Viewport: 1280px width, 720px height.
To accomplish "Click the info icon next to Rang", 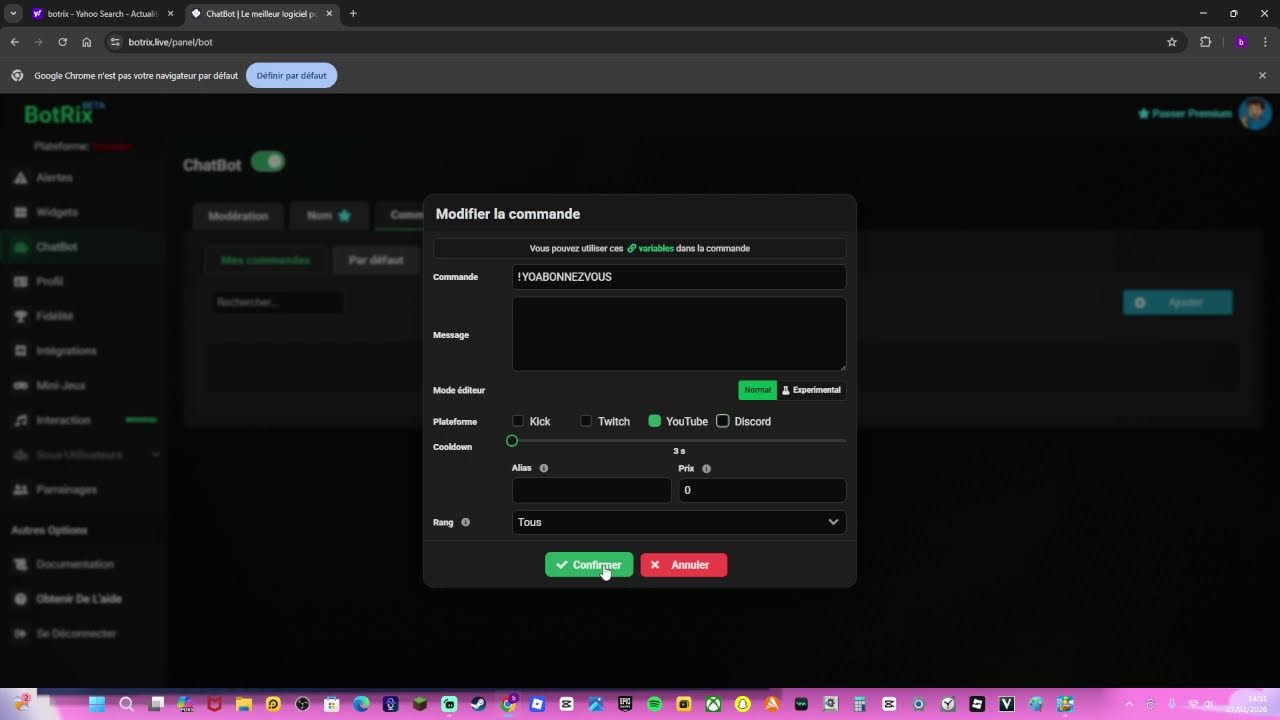I will (x=465, y=522).
